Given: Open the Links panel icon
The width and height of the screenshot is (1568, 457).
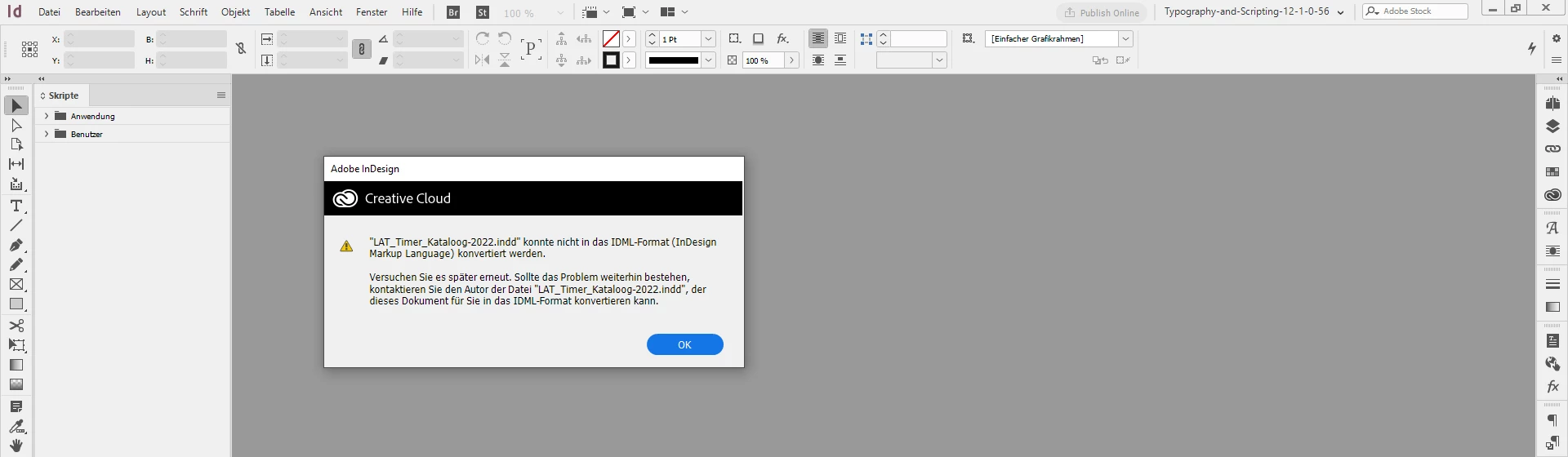Looking at the screenshot, I should tap(1552, 149).
